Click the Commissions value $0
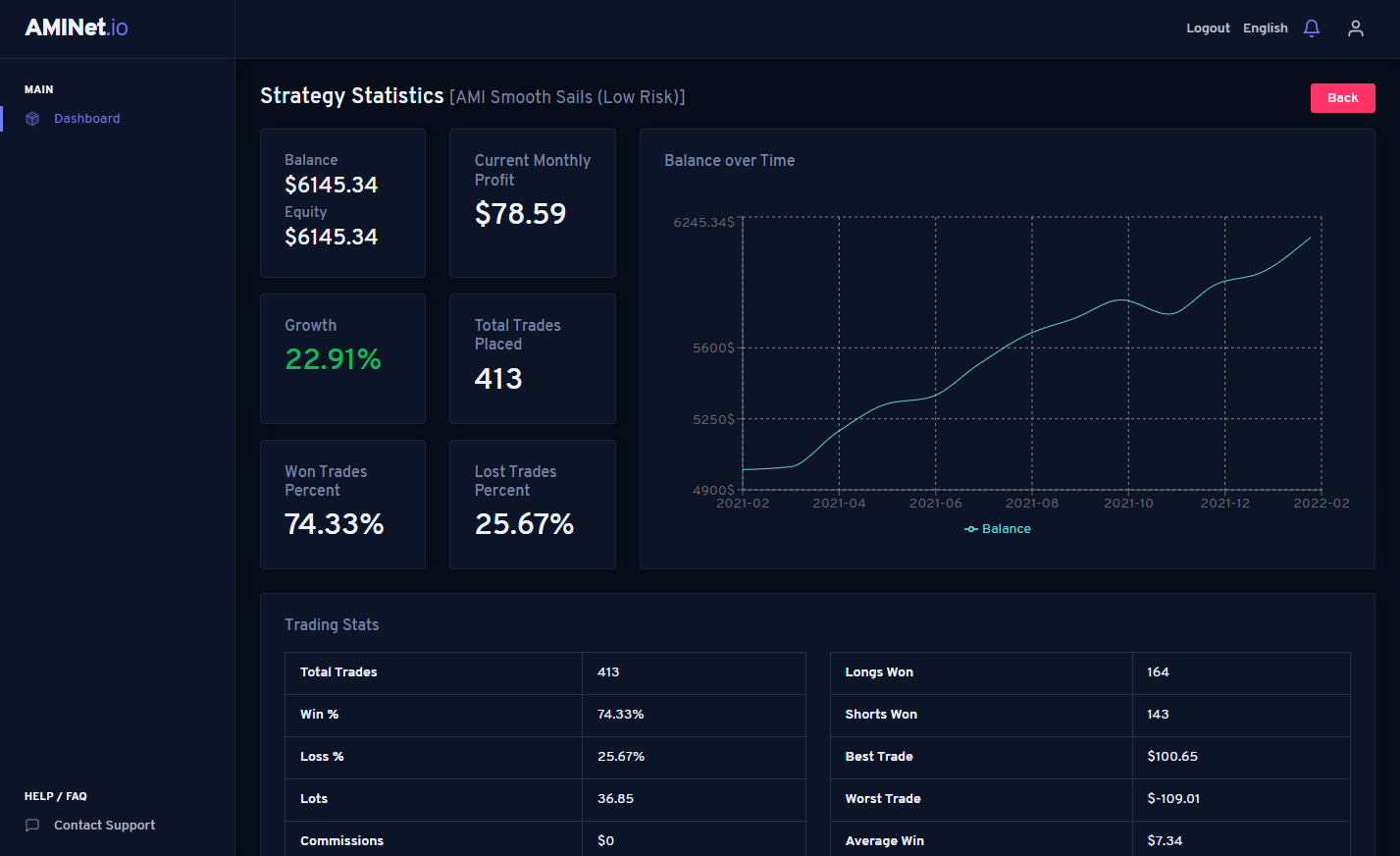Image resolution: width=1400 pixels, height=856 pixels. coord(605,841)
